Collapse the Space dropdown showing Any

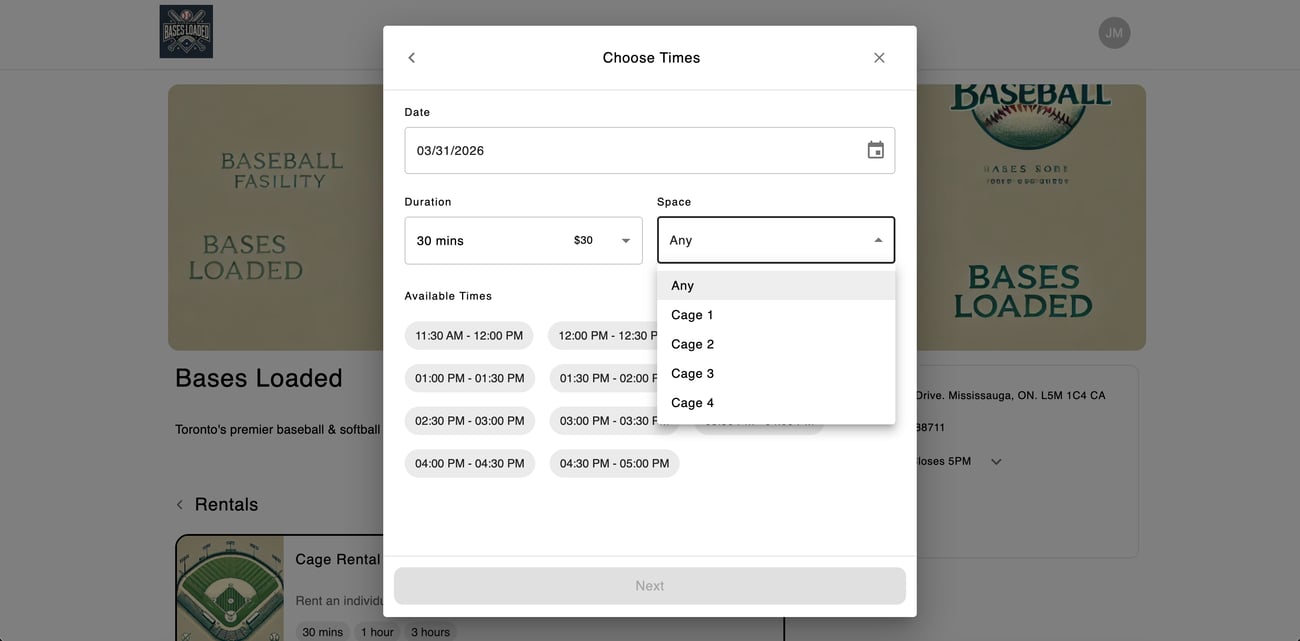click(x=775, y=240)
